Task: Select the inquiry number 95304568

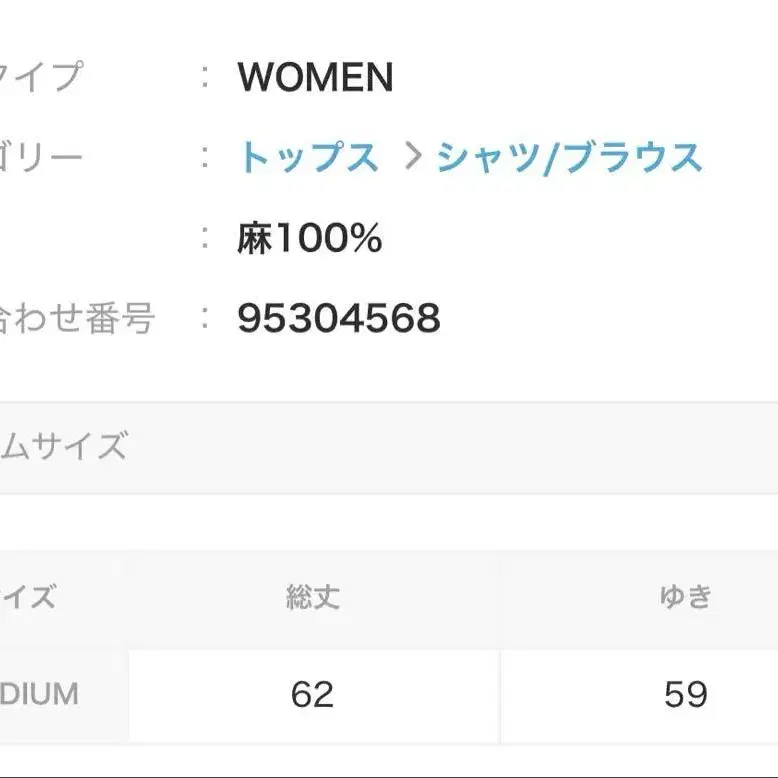Action: [x=338, y=319]
